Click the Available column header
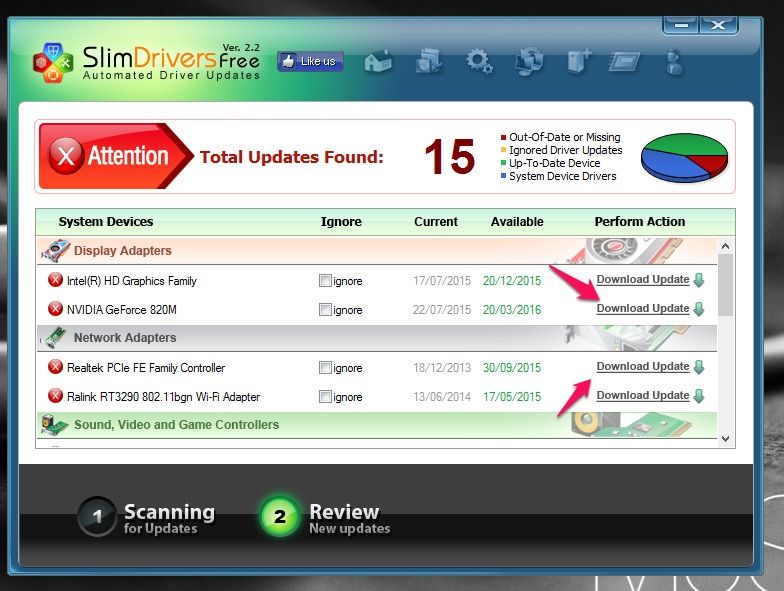784x591 pixels. click(517, 222)
